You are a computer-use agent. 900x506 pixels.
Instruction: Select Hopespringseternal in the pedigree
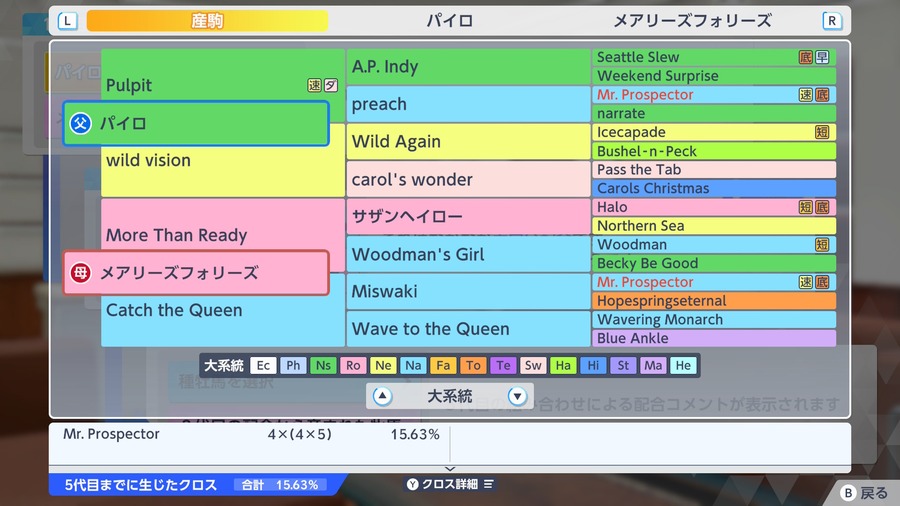click(x=714, y=301)
